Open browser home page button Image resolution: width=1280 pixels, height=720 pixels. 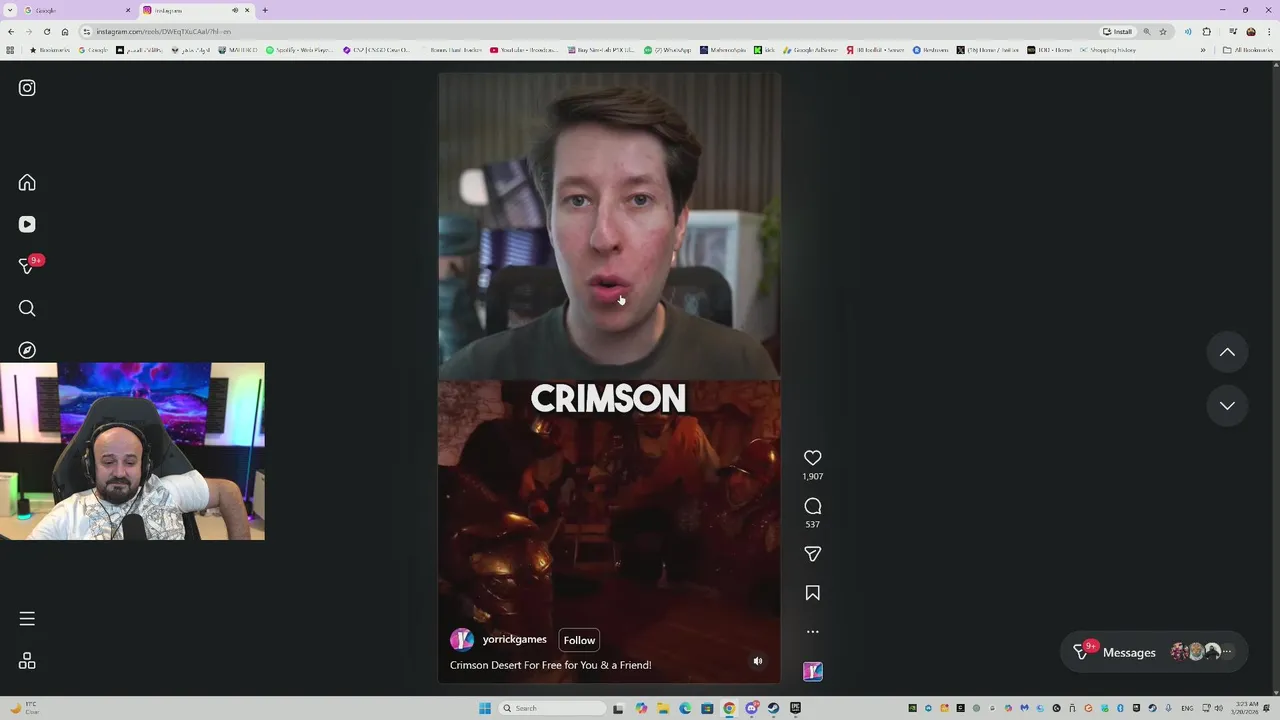pos(65,31)
